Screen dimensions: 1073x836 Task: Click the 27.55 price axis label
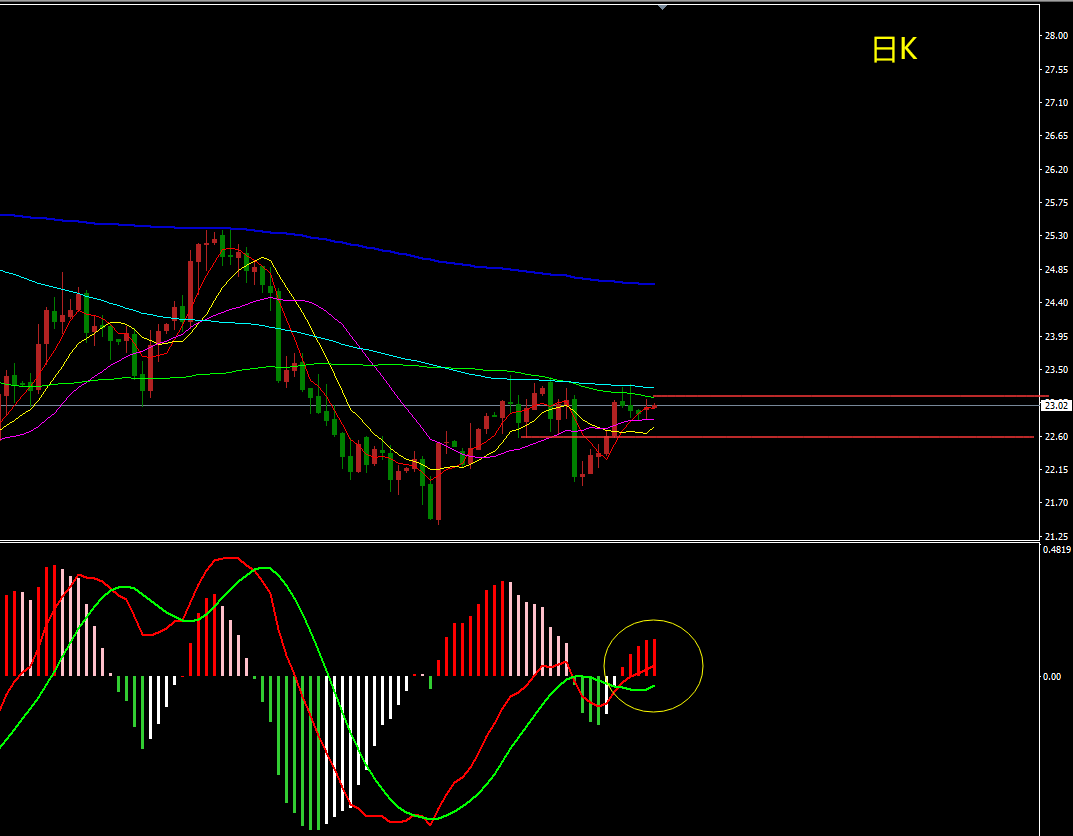click(x=1056, y=70)
